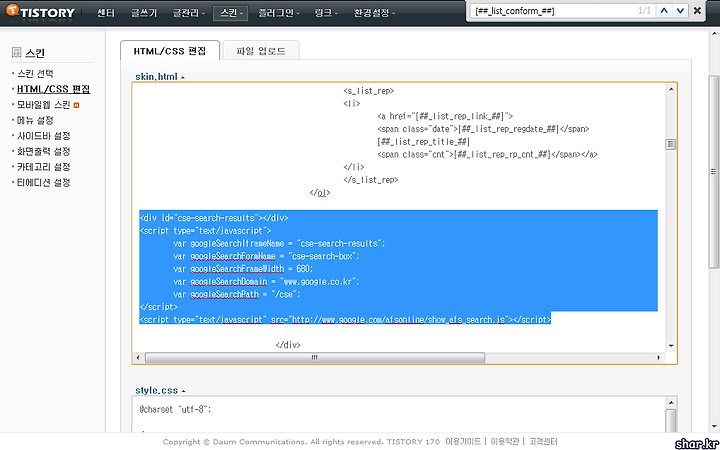Close the find bar

pyautogui.click(x=698, y=11)
